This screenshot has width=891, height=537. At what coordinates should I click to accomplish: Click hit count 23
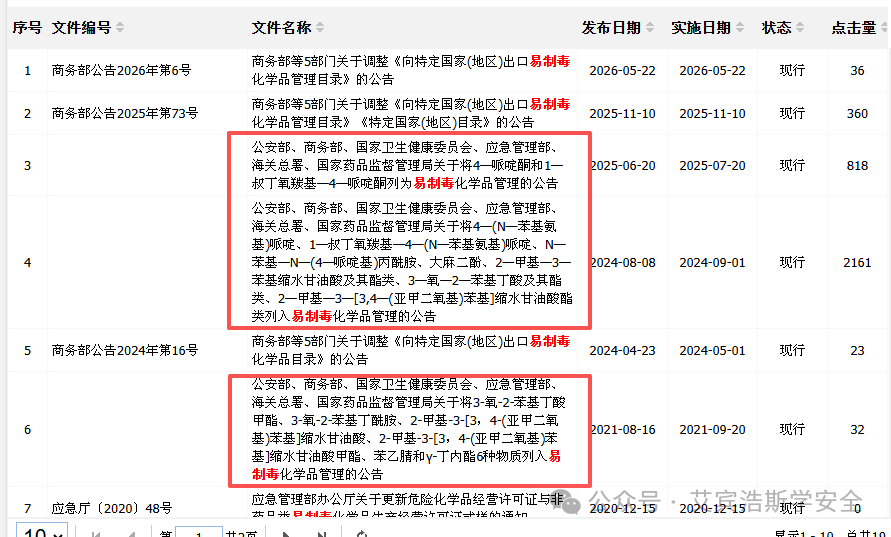pos(857,350)
